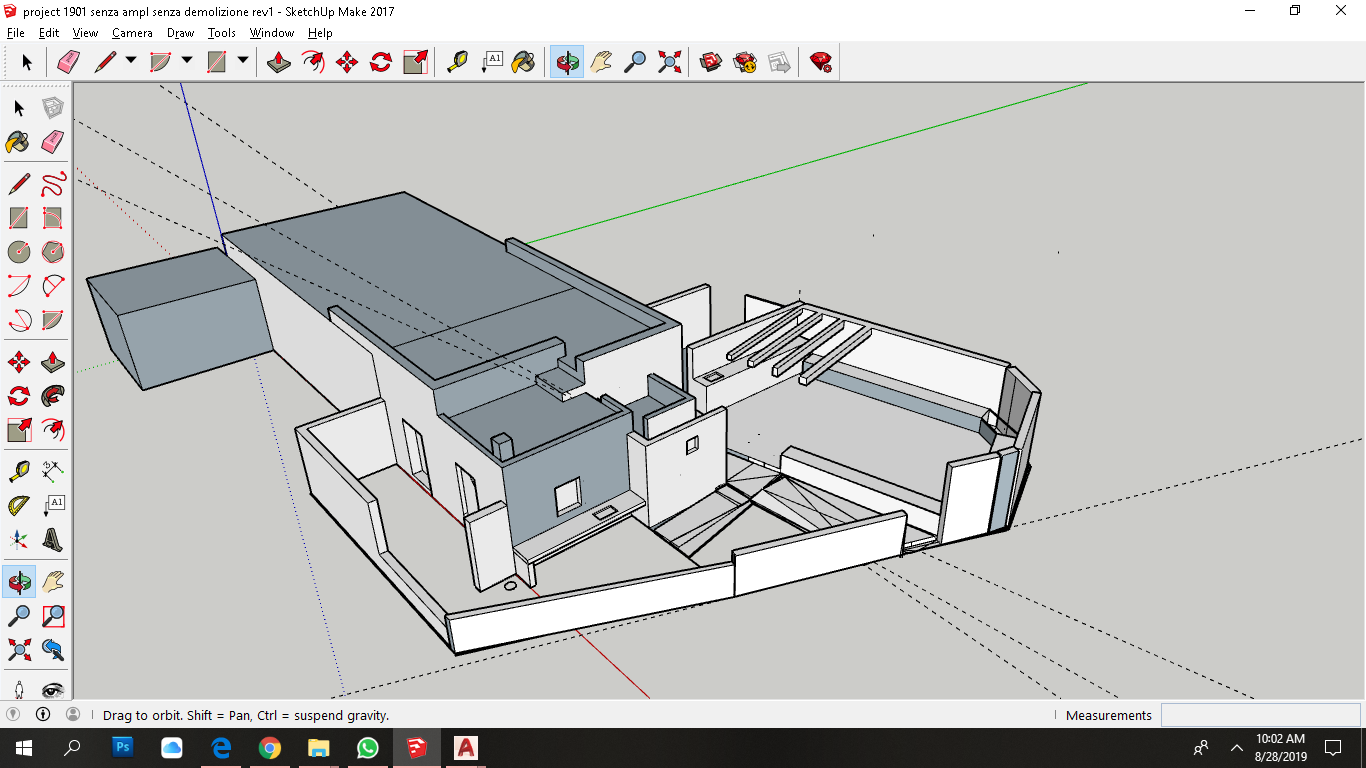Open Google Chrome from the taskbar
The width and height of the screenshot is (1366, 768).
269,747
